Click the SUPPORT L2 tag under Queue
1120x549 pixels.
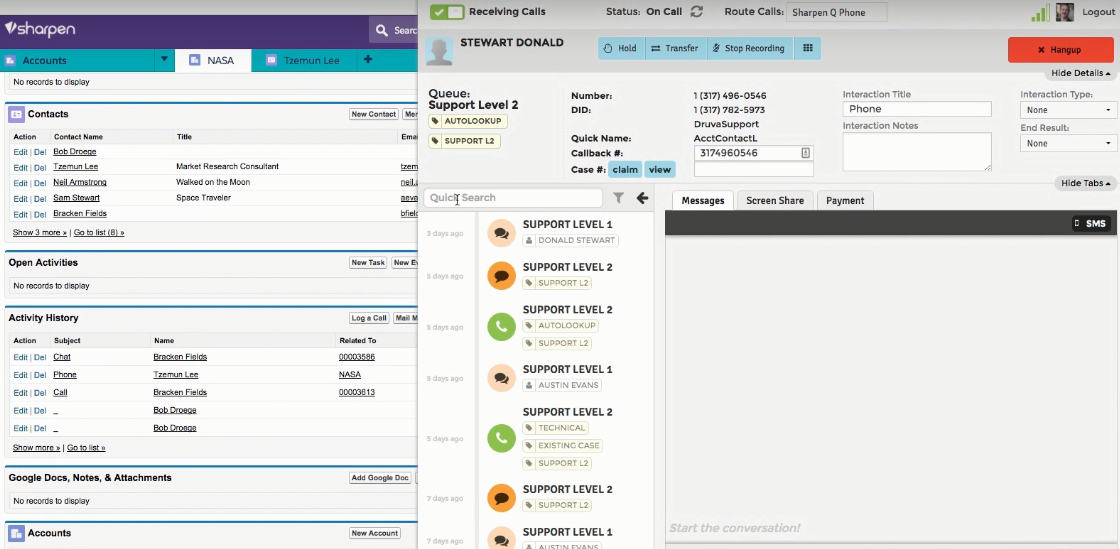(x=464, y=141)
